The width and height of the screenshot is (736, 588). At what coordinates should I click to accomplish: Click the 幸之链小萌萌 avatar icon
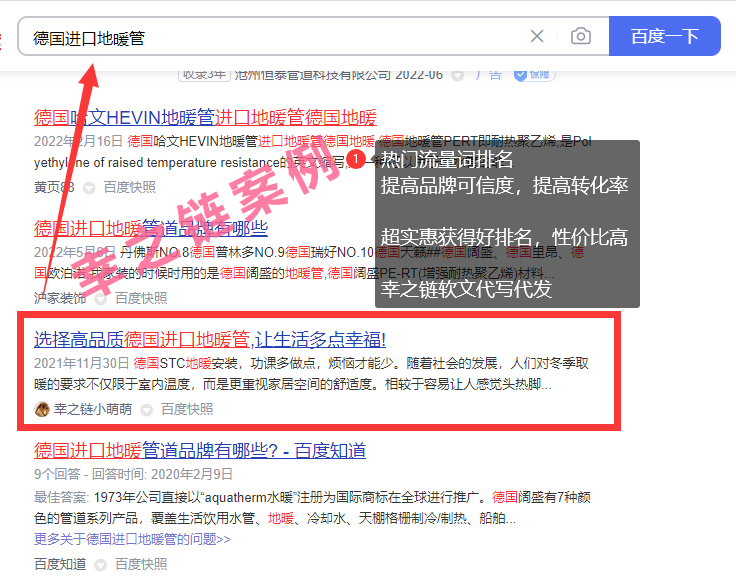(42, 409)
